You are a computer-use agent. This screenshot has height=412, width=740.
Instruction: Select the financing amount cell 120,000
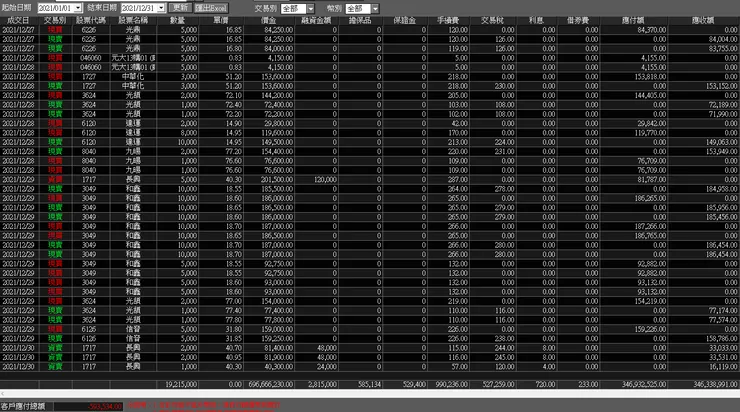316,179
